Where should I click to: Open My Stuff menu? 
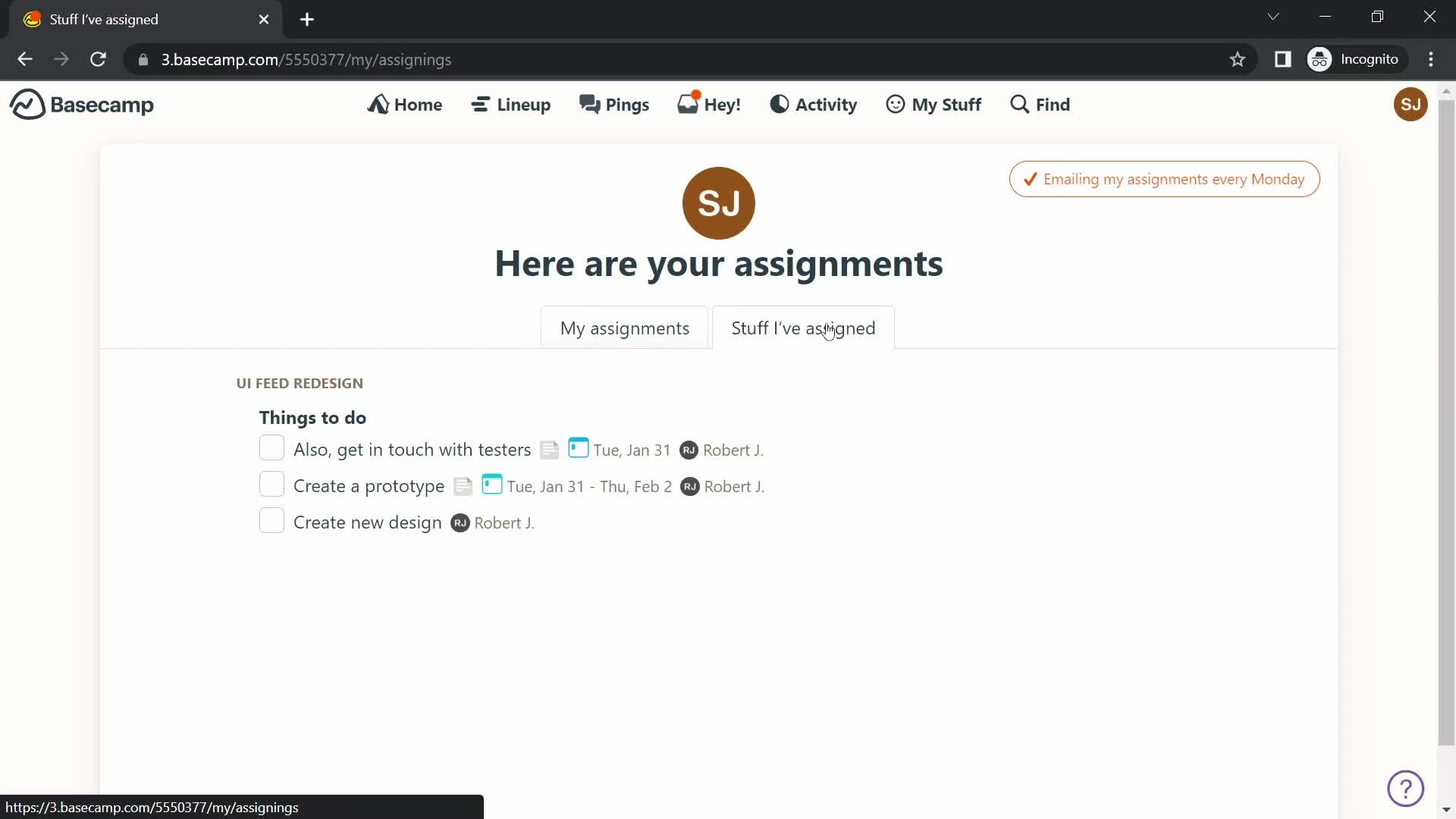coord(932,104)
